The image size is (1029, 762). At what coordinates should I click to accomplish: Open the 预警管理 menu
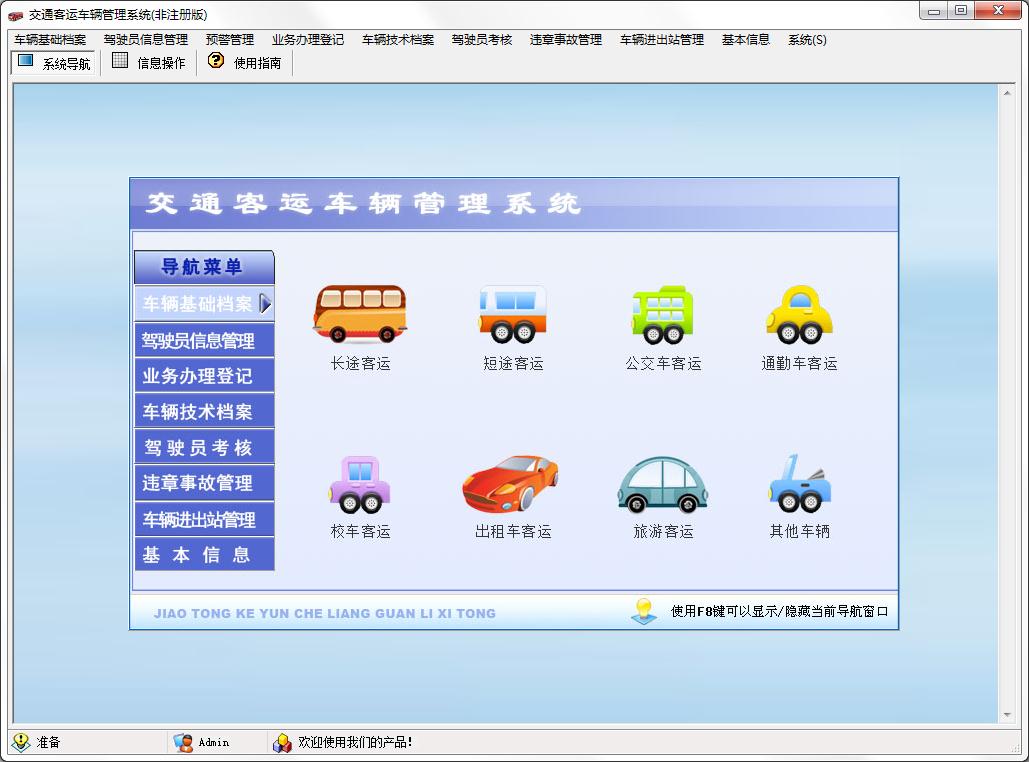(230, 40)
